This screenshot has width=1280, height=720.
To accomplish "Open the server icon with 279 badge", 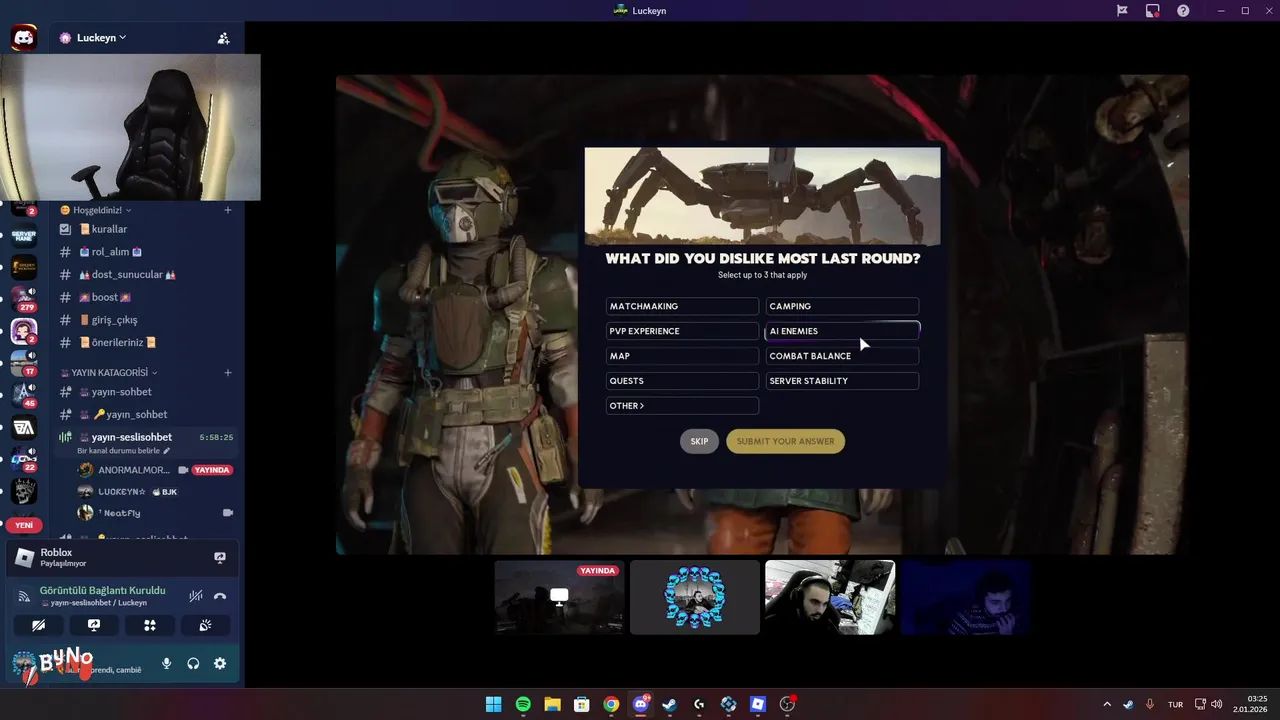I will [24, 298].
